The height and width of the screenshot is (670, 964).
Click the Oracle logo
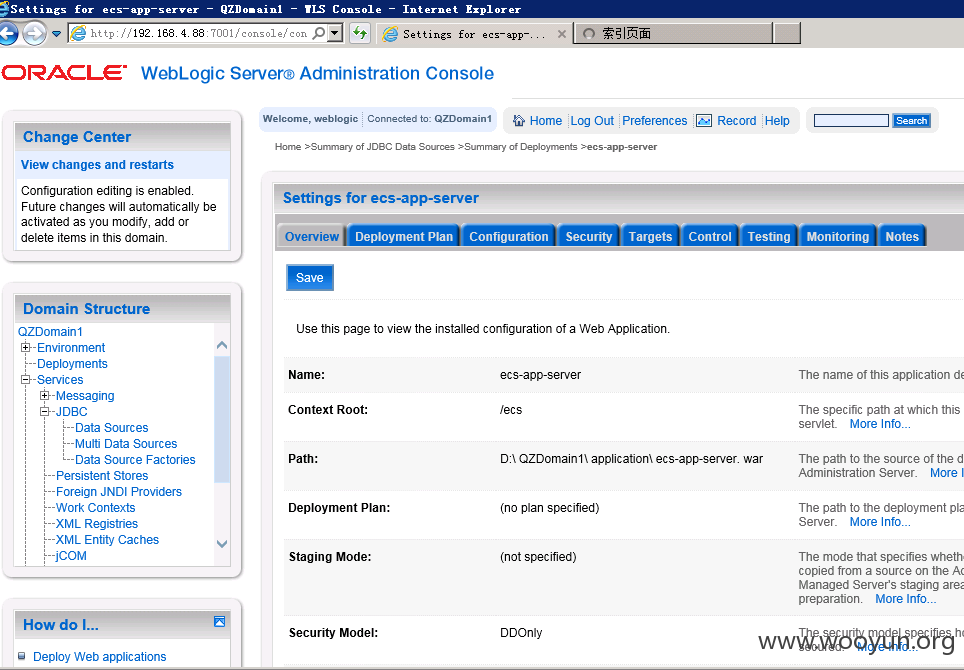pyautogui.click(x=64, y=73)
